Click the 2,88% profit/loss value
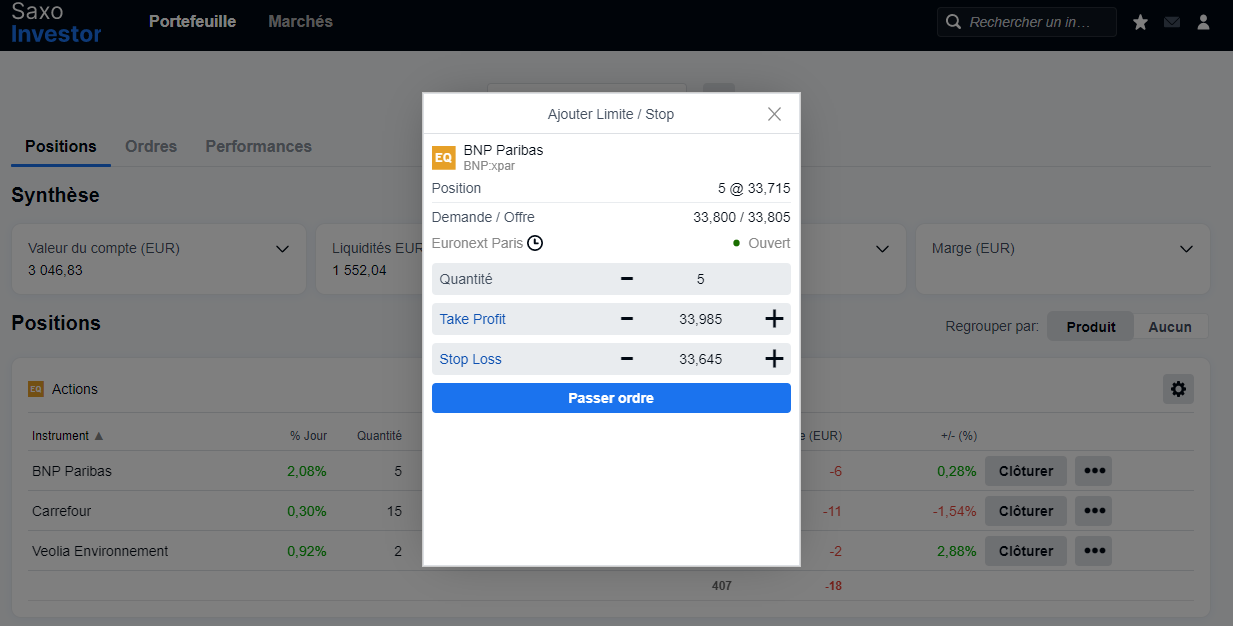This screenshot has width=1233, height=626. pyautogui.click(x=957, y=551)
